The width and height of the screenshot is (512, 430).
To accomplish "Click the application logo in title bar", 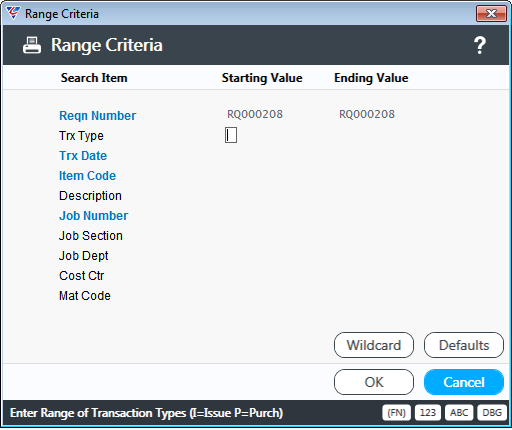I will pyautogui.click(x=13, y=13).
